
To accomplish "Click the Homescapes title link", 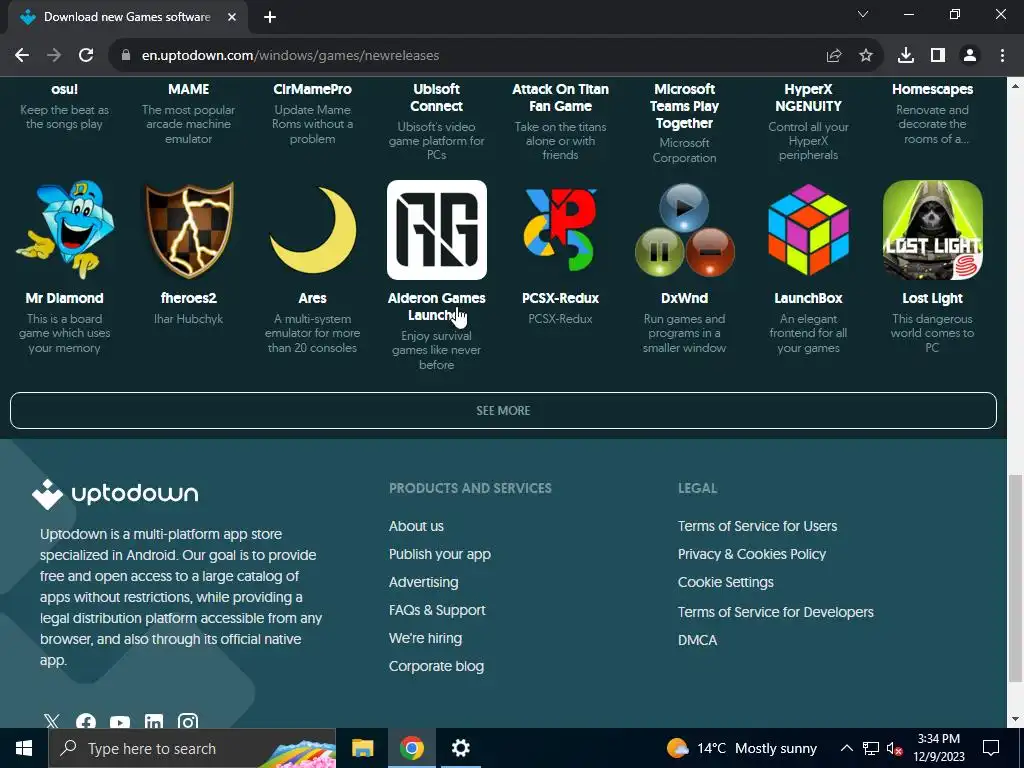I will point(933,89).
